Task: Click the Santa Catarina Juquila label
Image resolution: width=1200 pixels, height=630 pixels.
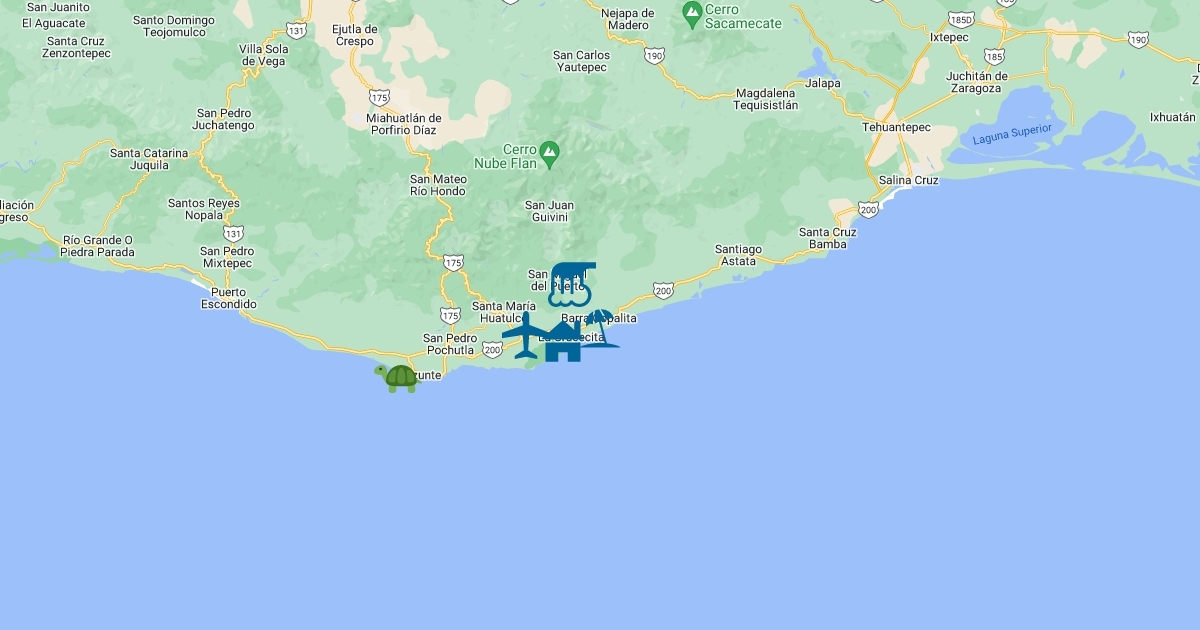Action: coord(149,159)
